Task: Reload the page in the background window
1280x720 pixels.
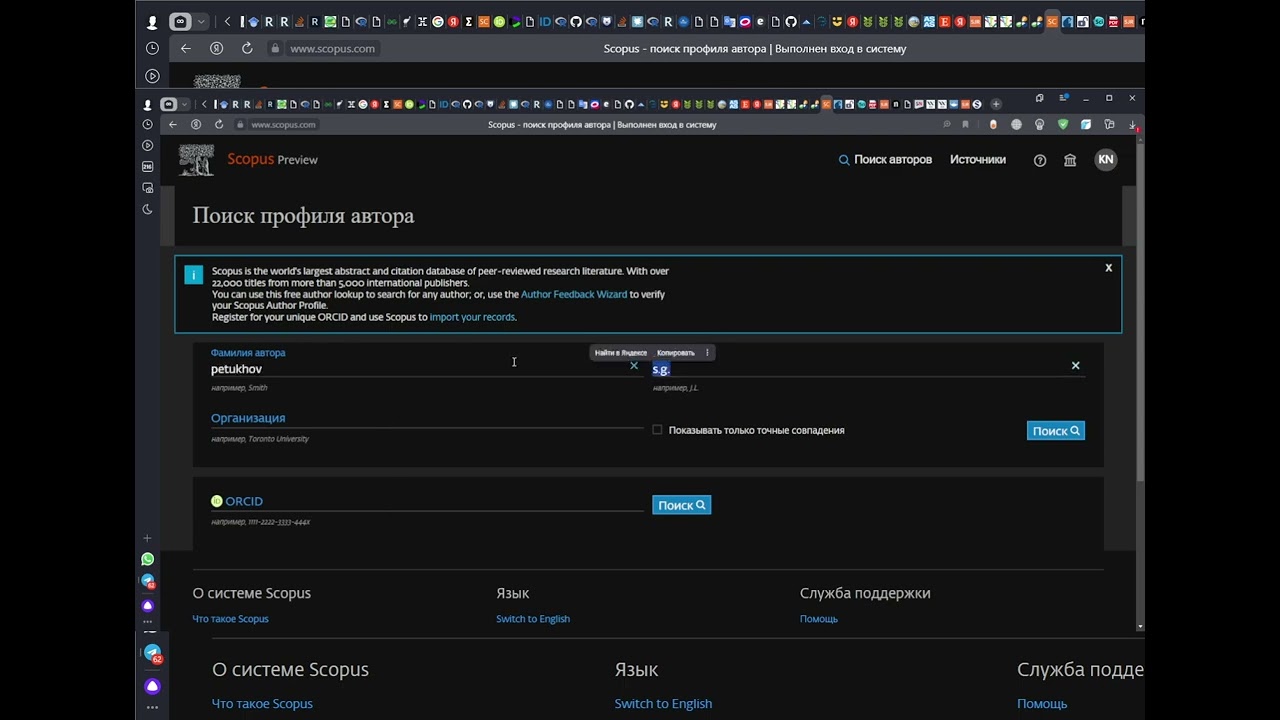Action: pyautogui.click(x=247, y=48)
